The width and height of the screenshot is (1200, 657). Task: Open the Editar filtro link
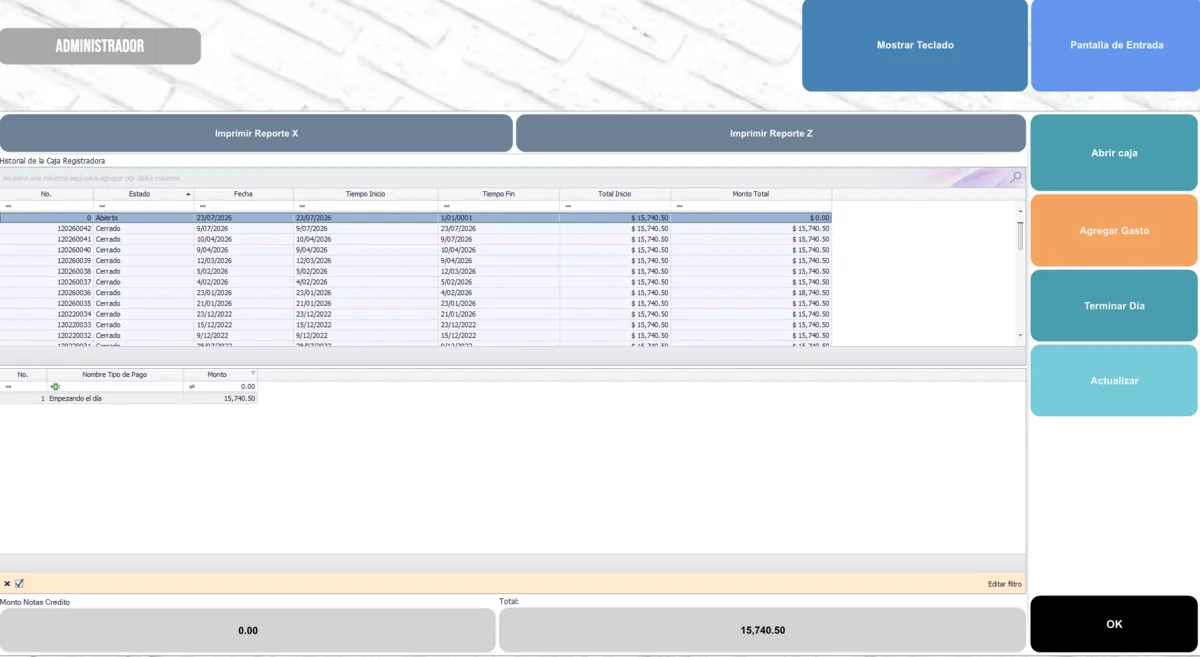point(1004,584)
